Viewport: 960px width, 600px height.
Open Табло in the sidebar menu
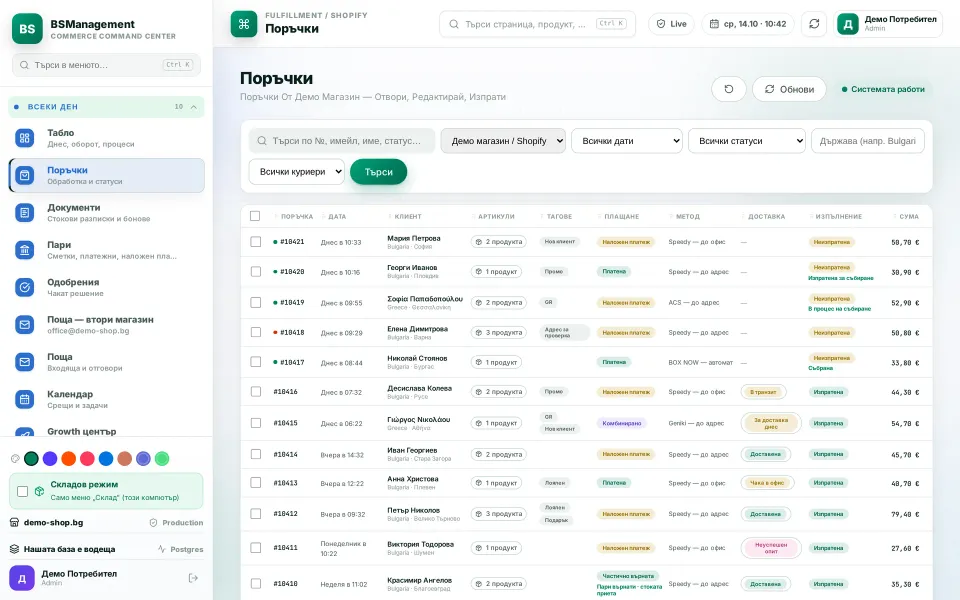pos(107,138)
